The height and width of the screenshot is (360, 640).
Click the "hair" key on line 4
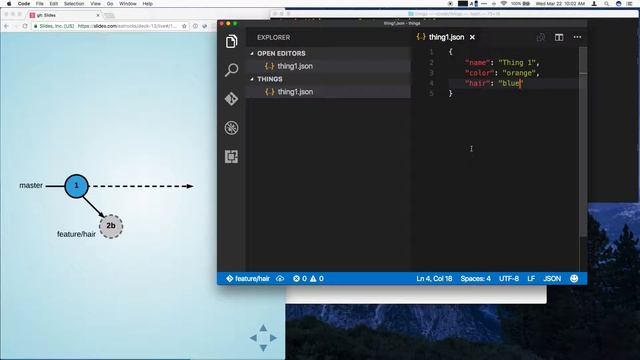click(x=477, y=83)
